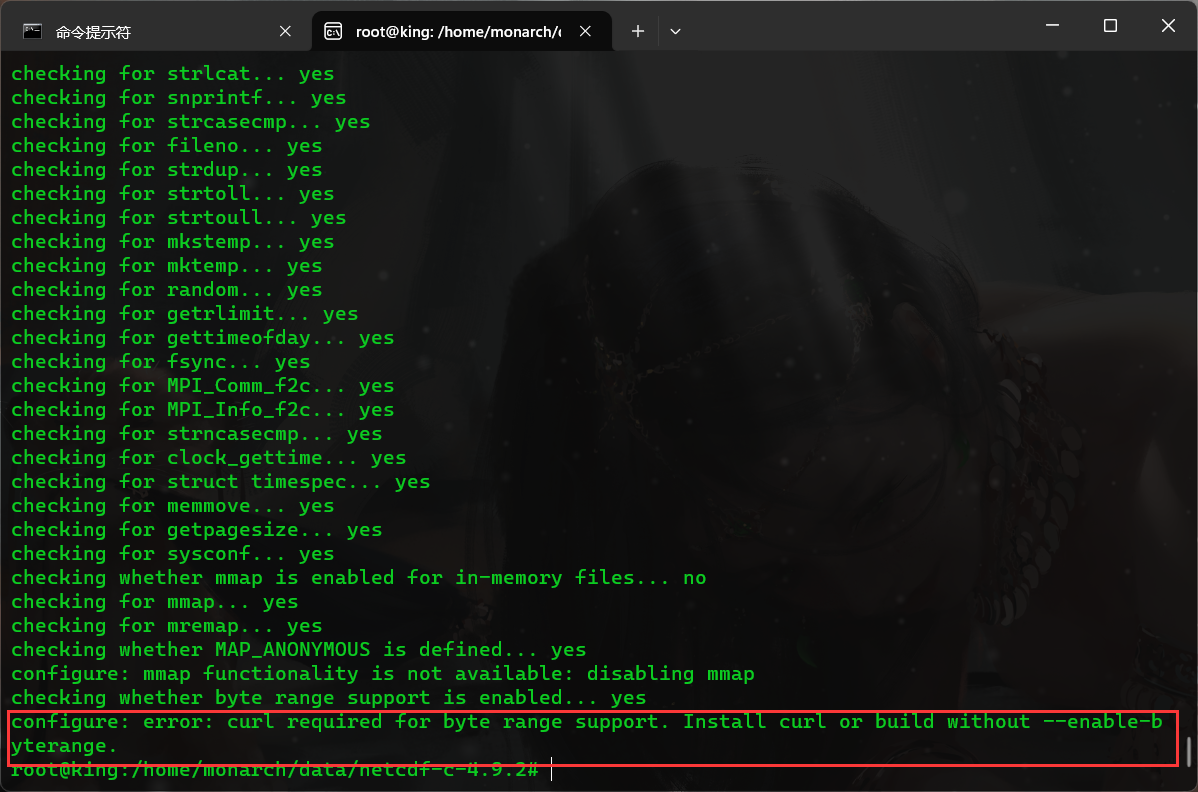Viewport: 1198px width, 792px height.
Task: Click 'checking for struct timespec... yes' line
Action: pyautogui.click(x=221, y=482)
